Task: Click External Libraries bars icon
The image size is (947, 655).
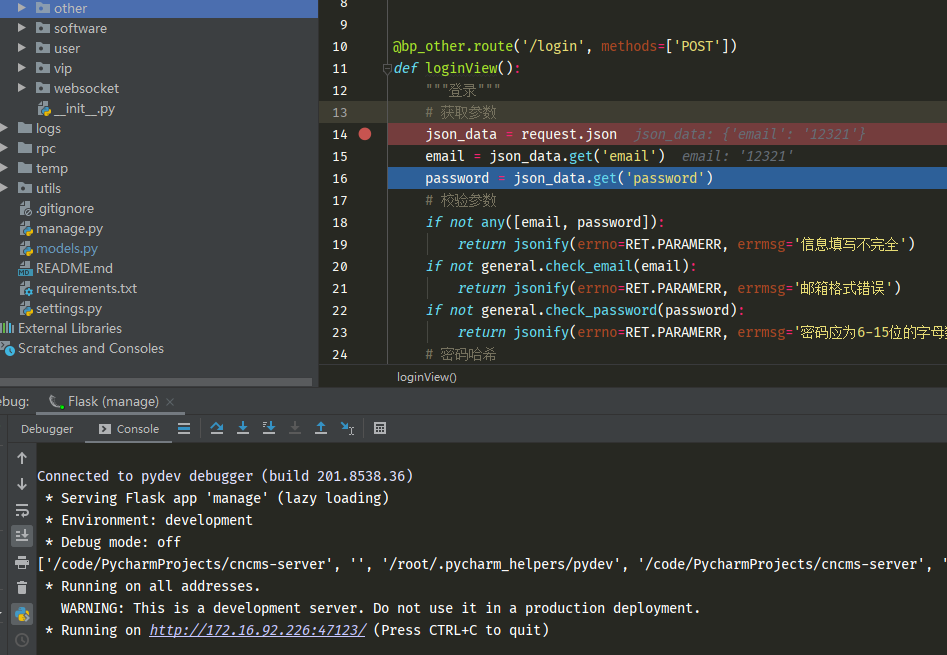Action: 7,328
